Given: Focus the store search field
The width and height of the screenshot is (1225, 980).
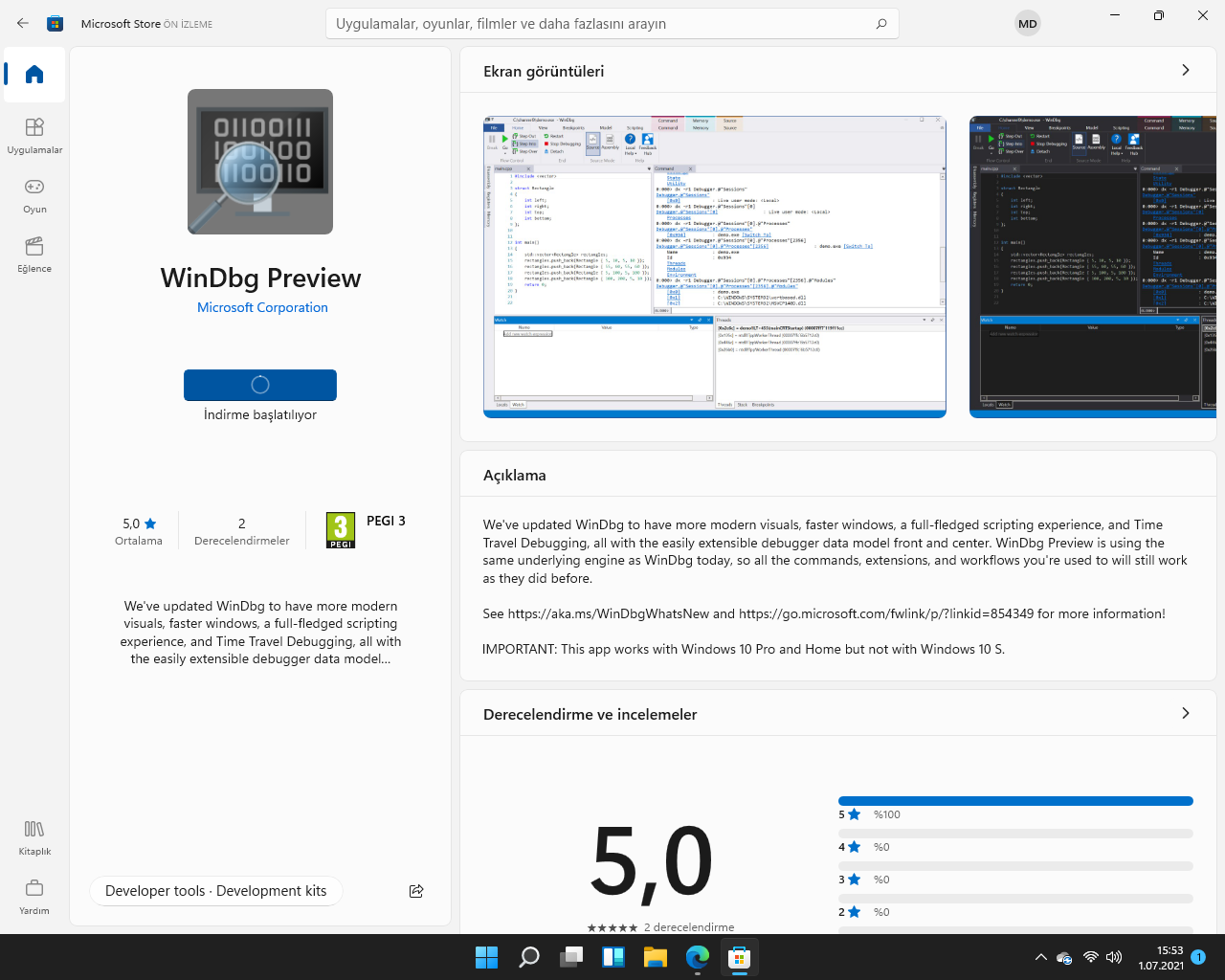Looking at the screenshot, I should coord(612,24).
